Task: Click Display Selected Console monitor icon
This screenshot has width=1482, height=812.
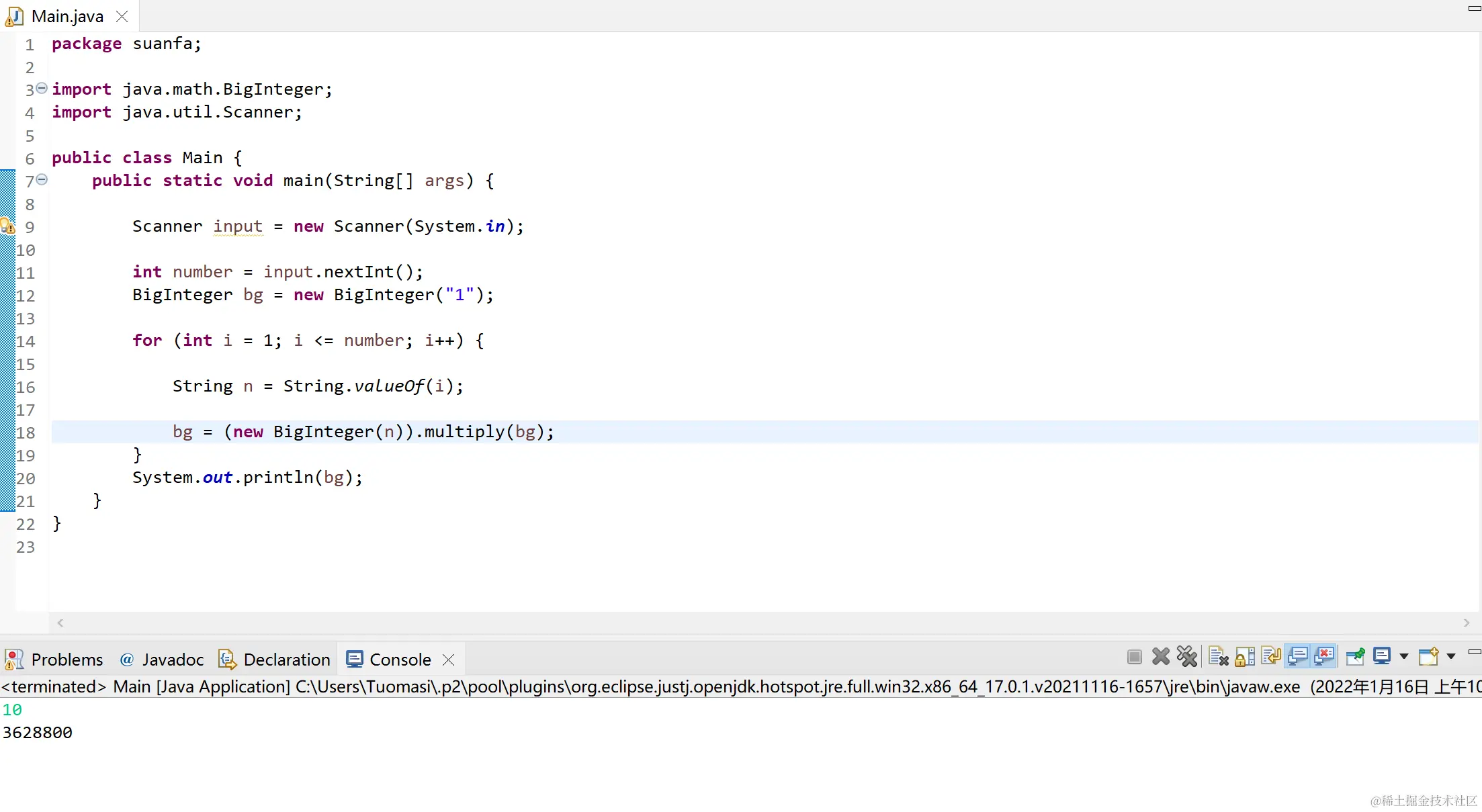Action: (x=1381, y=656)
